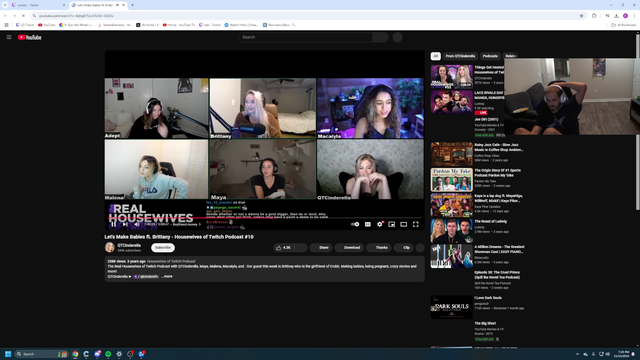Open QTCinderella channel avatar
The width and height of the screenshot is (640, 360).
click(x=110, y=247)
